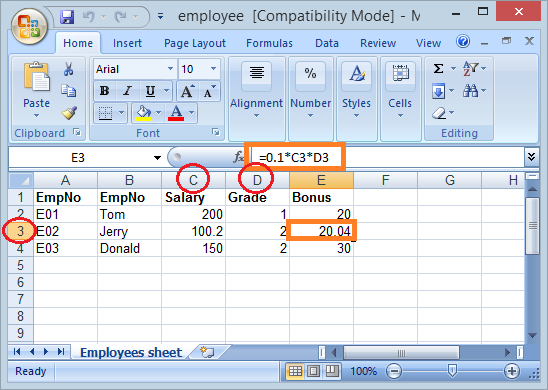Switch to Page Layout view in status bar
The image size is (548, 390).
[313, 371]
